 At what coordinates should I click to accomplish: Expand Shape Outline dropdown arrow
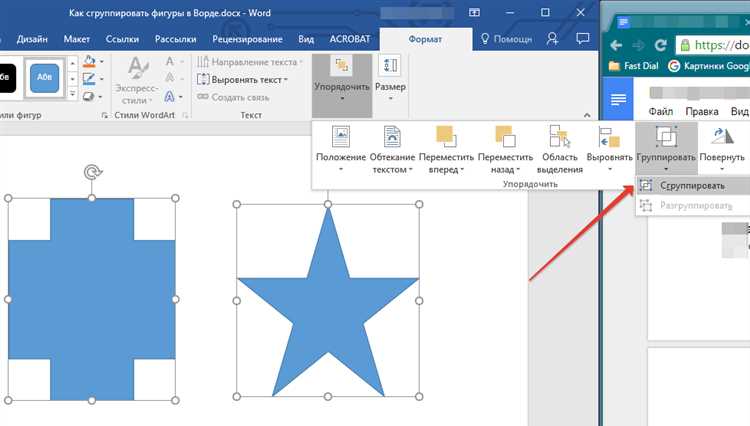pyautogui.click(x=101, y=79)
